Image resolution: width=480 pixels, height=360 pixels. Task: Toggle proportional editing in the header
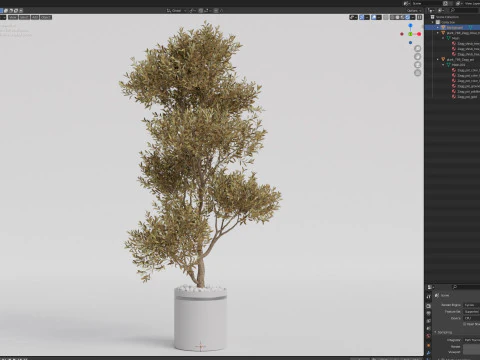pyautogui.click(x=216, y=11)
